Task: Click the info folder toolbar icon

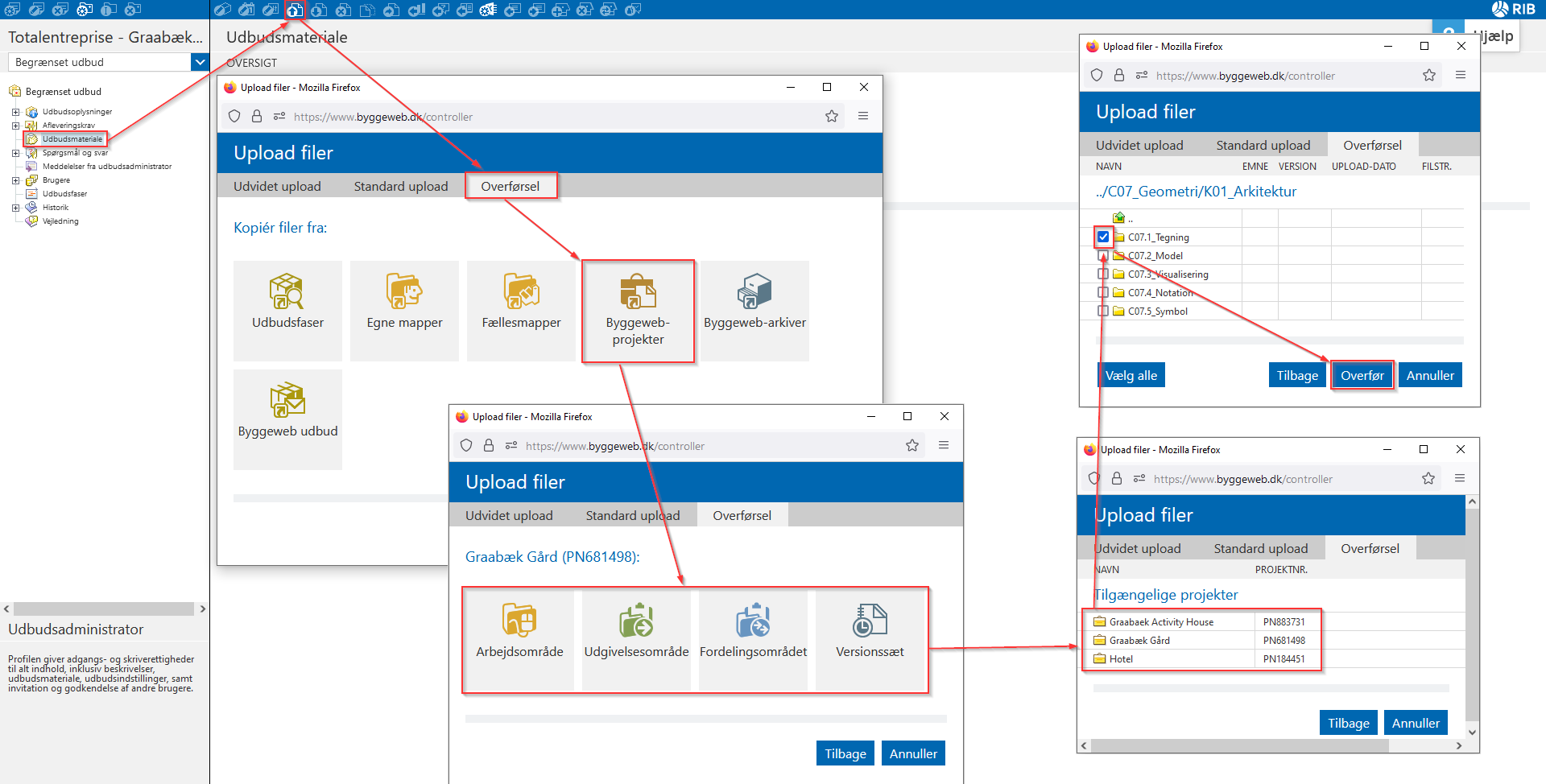Action: 109,10
